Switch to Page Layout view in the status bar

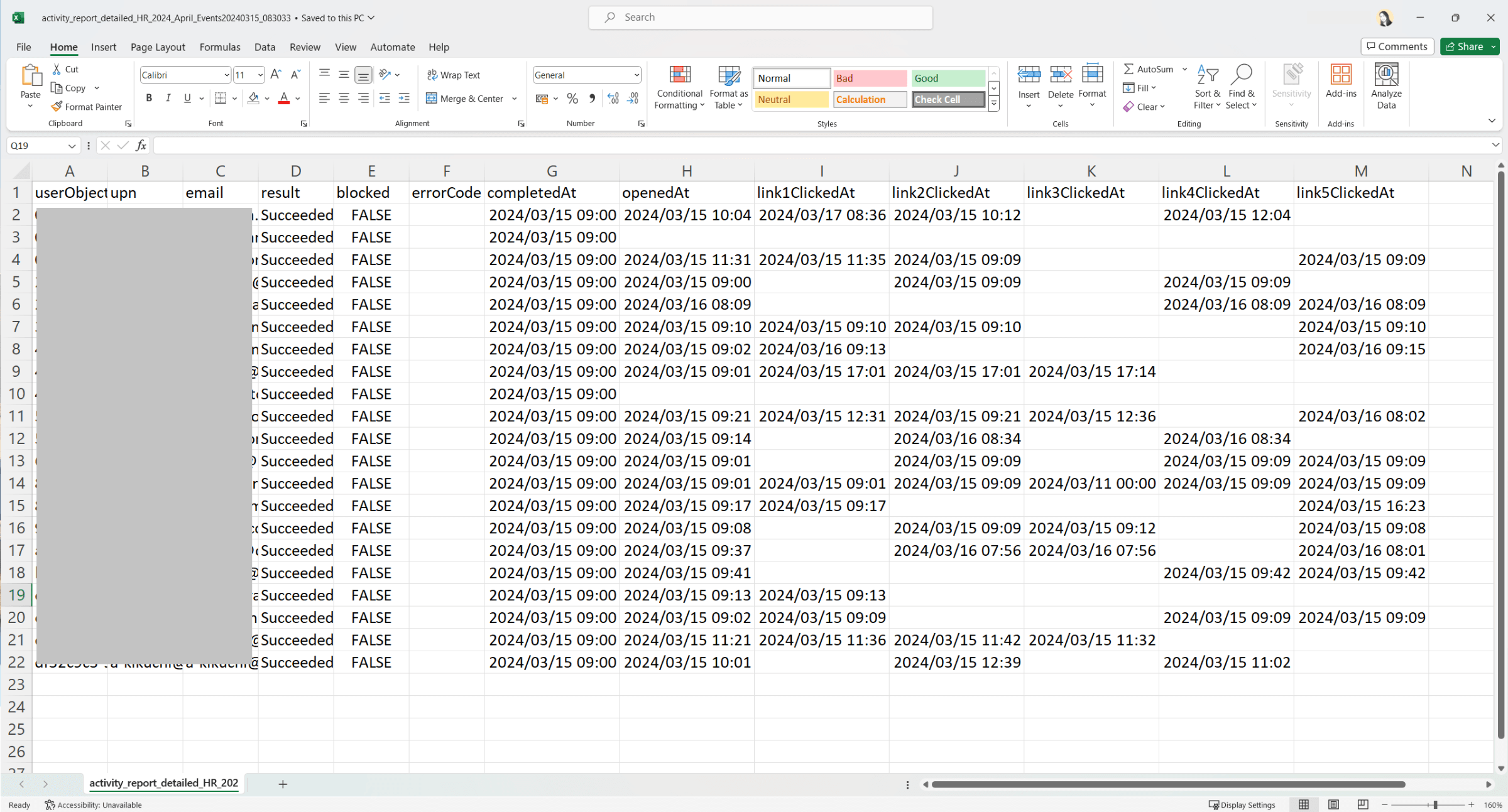[1333, 804]
